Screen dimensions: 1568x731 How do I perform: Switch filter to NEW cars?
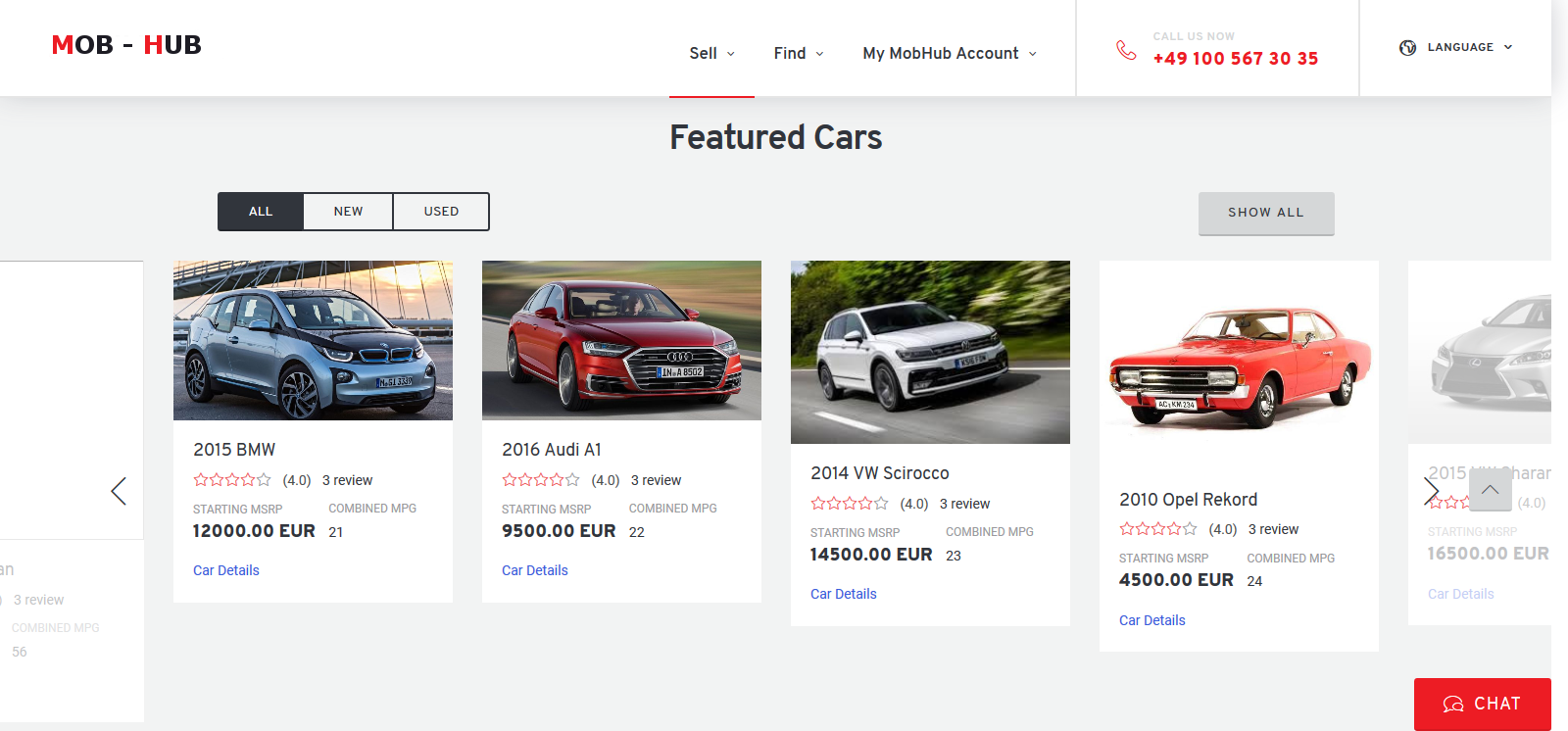point(348,212)
